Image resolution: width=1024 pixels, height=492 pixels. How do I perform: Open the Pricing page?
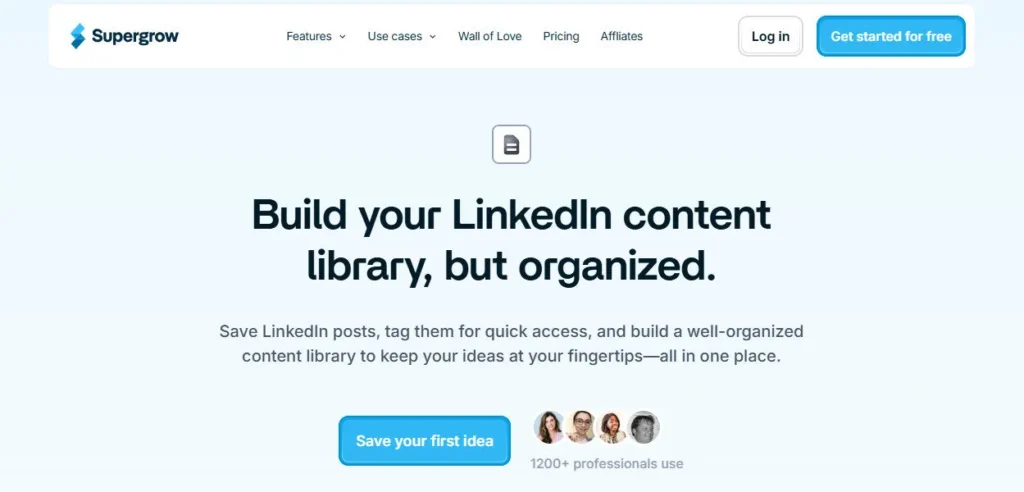click(x=561, y=36)
